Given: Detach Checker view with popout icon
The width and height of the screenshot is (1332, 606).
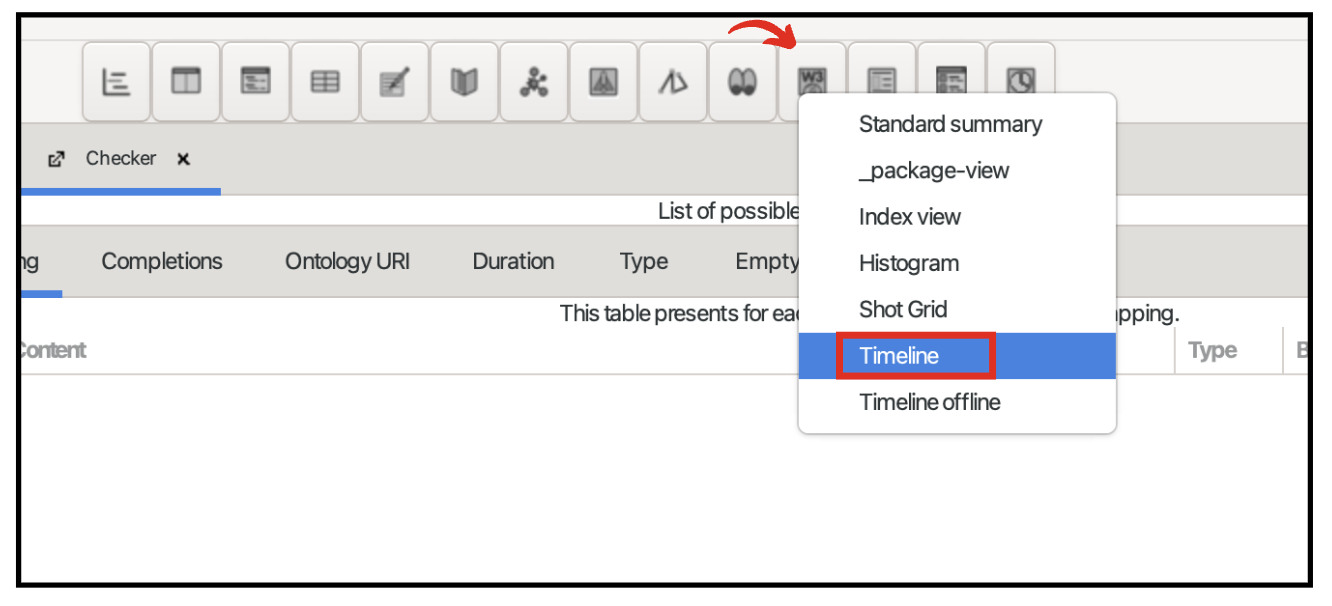Looking at the screenshot, I should click(x=57, y=159).
